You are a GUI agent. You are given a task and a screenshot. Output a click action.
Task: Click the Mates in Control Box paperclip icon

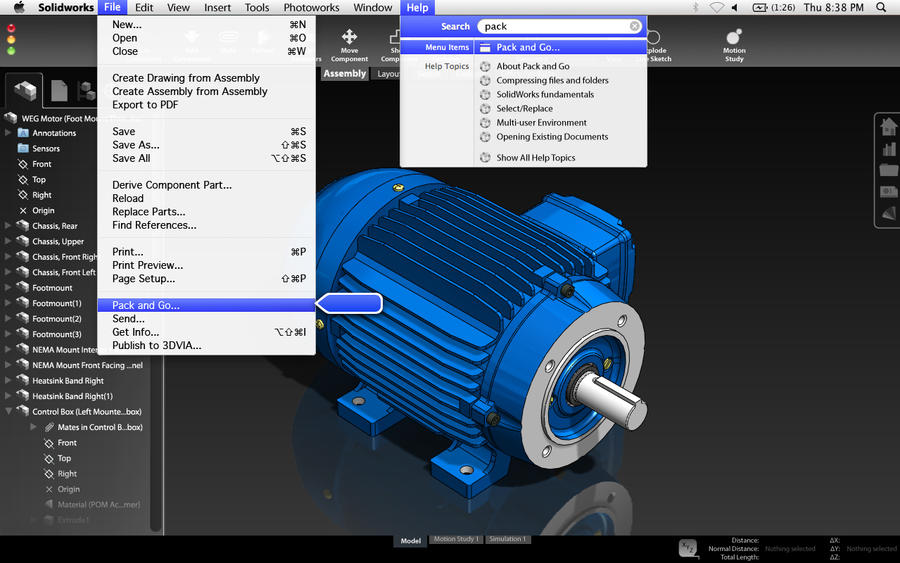(x=49, y=427)
